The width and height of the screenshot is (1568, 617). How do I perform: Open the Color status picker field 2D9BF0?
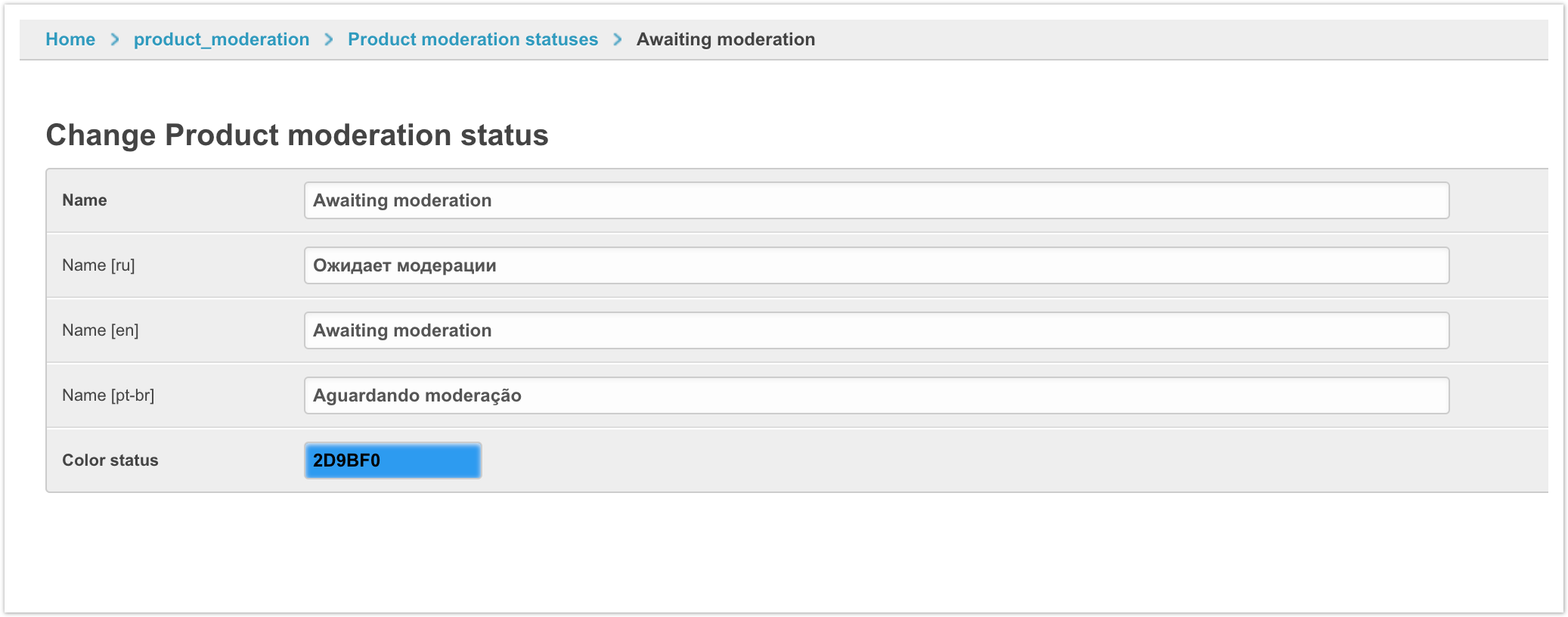[392, 460]
